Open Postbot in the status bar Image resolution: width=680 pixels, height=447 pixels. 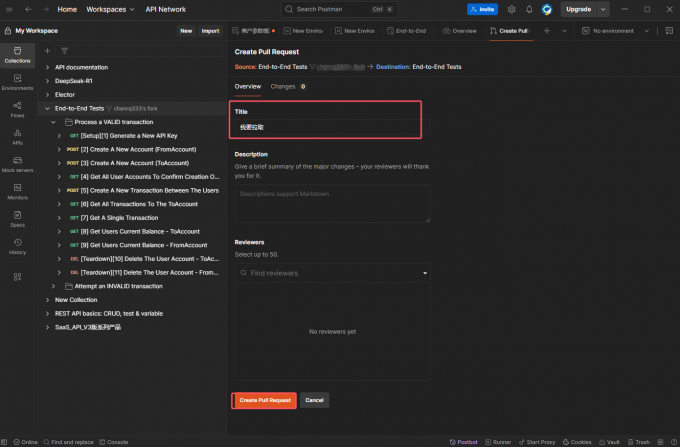(463, 442)
